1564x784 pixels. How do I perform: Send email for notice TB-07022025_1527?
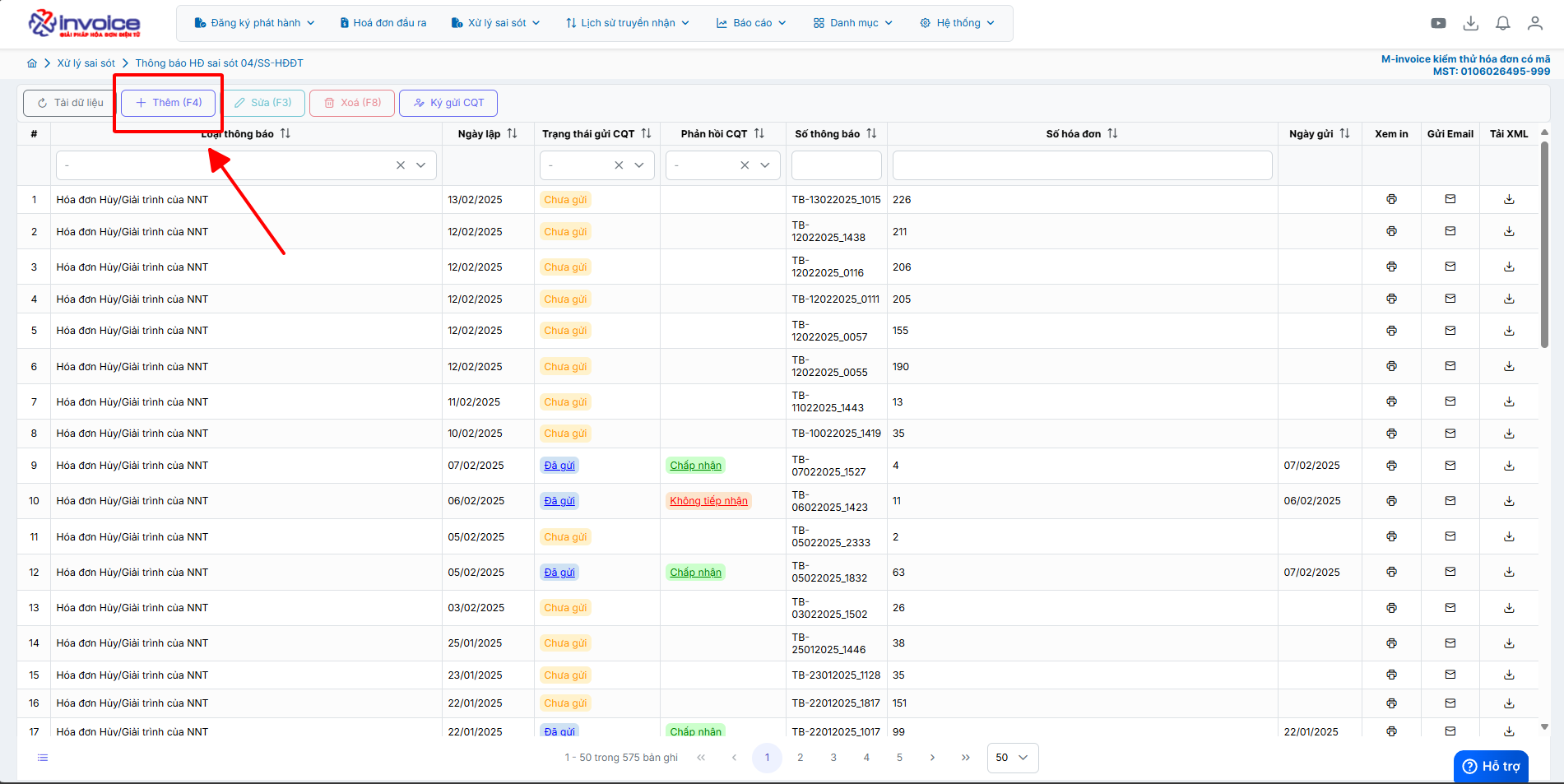click(1450, 466)
